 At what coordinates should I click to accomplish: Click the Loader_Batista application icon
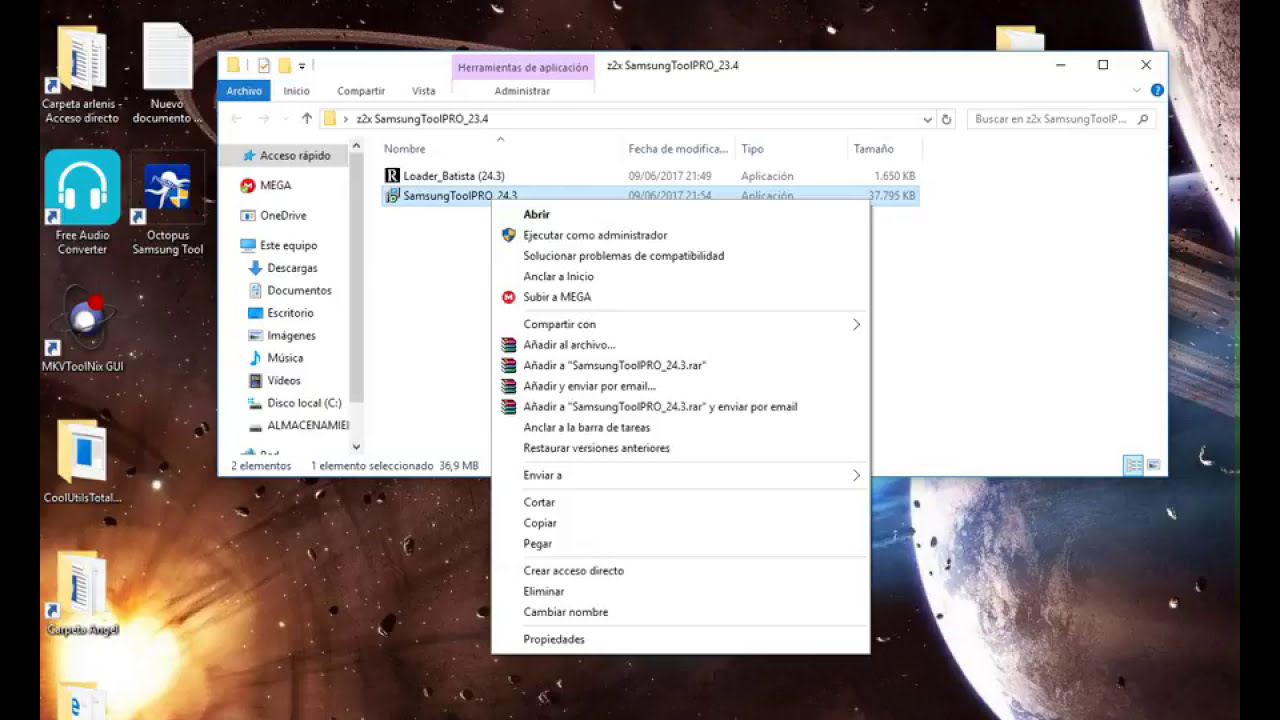[392, 176]
